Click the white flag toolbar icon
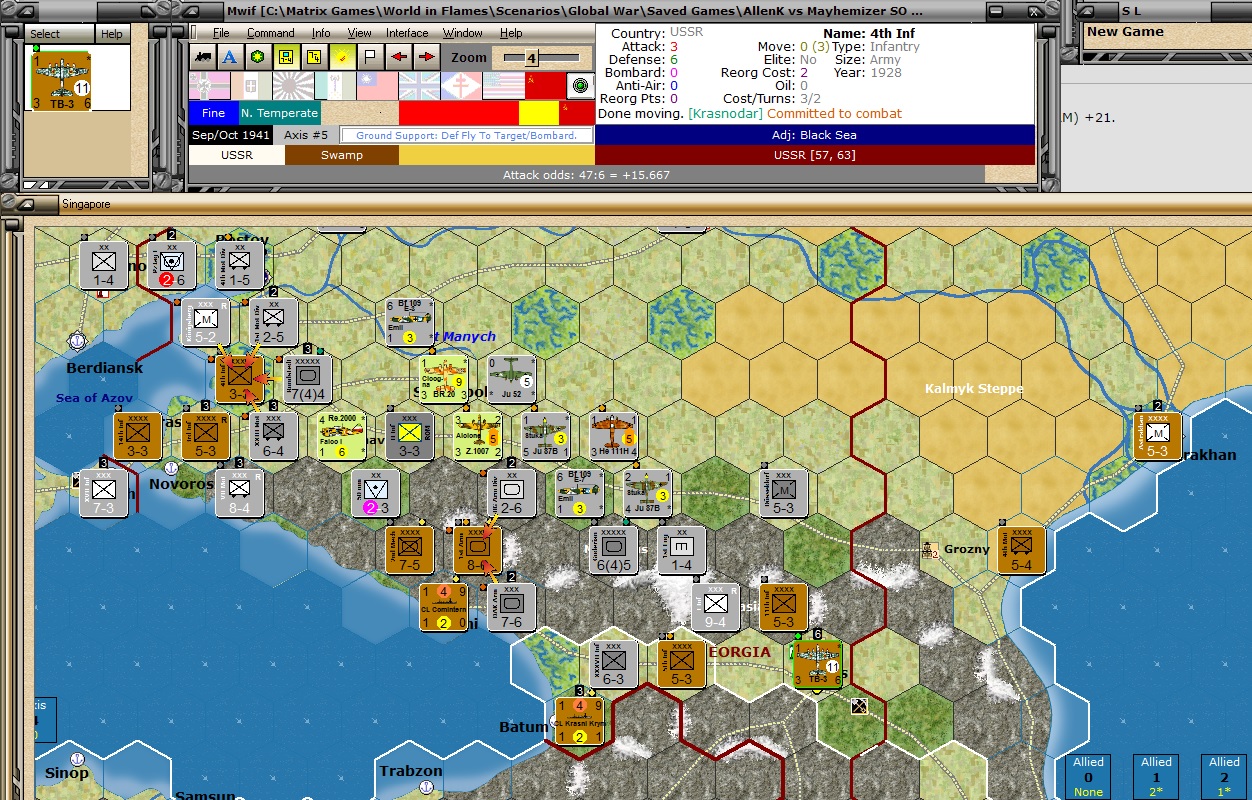The height and width of the screenshot is (800, 1252). (x=370, y=57)
